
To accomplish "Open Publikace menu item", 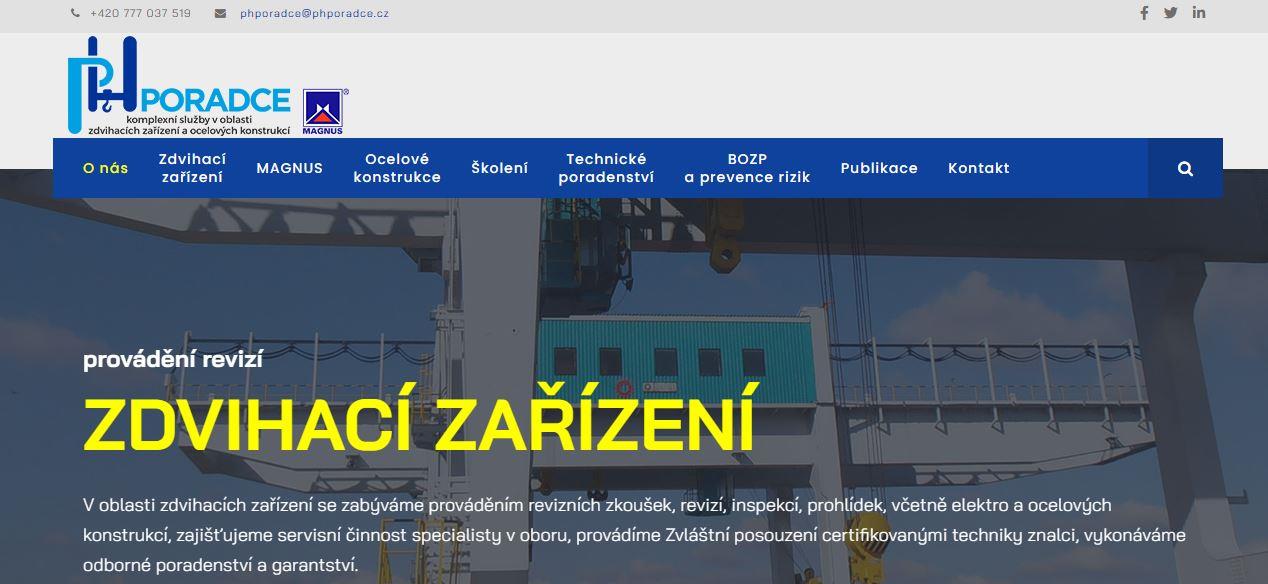I will point(879,168).
